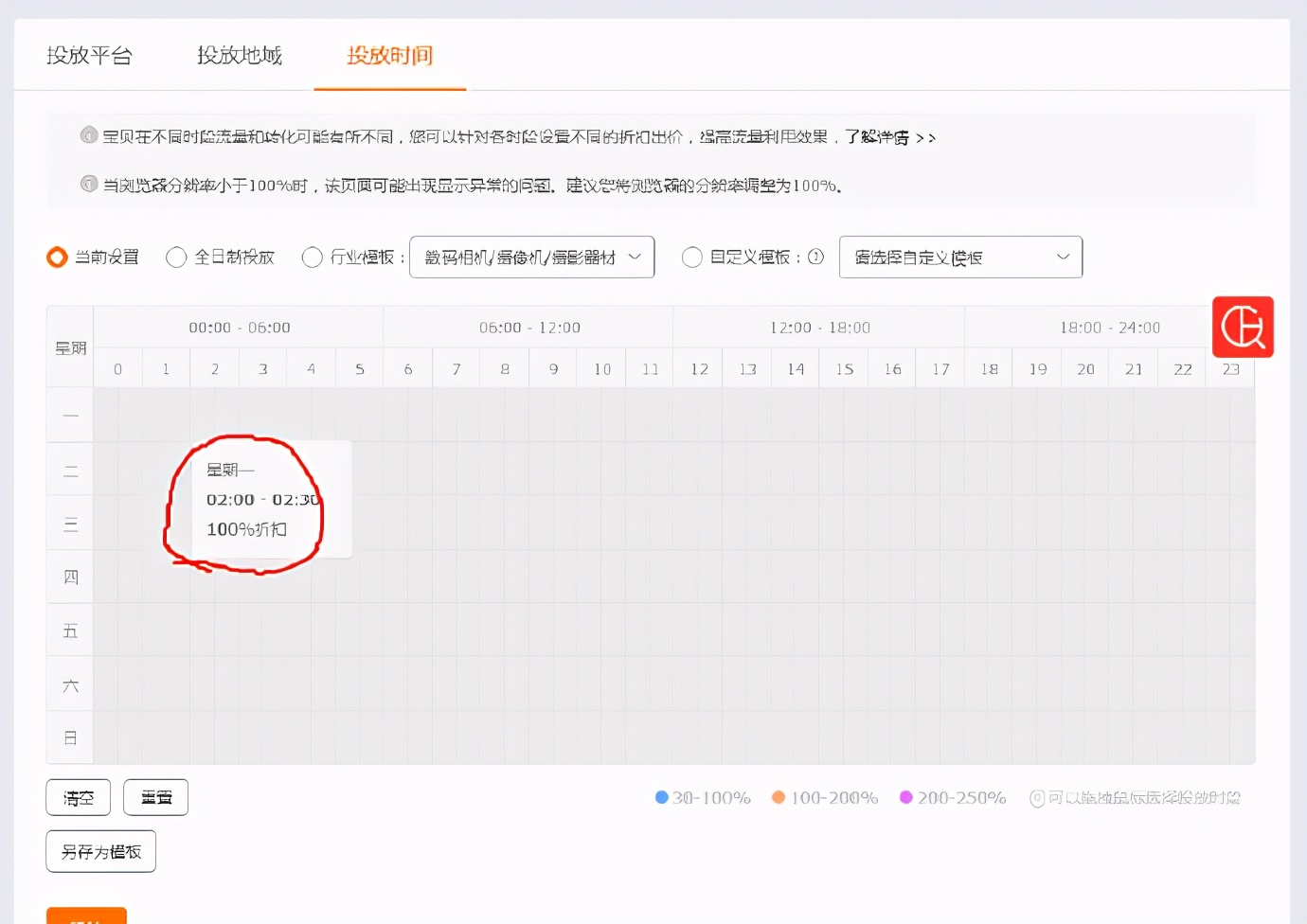Click the 清空 button to clear the schedule
This screenshot has width=1307, height=924.
pos(78,797)
